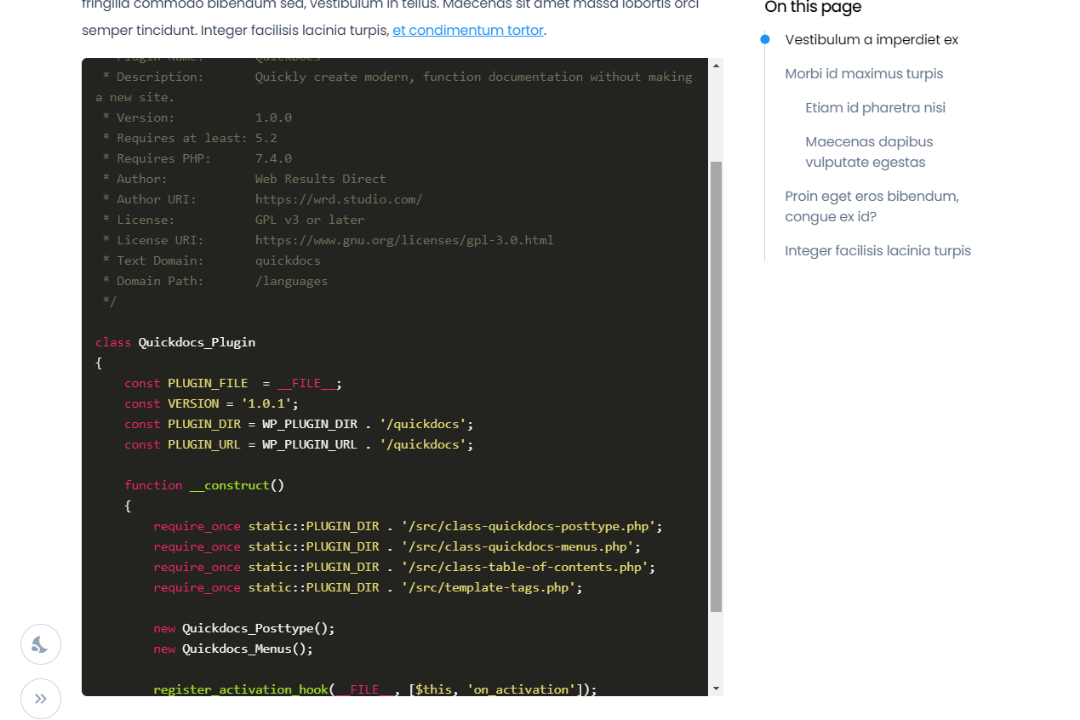Click the "On this page" heading

coord(812,8)
